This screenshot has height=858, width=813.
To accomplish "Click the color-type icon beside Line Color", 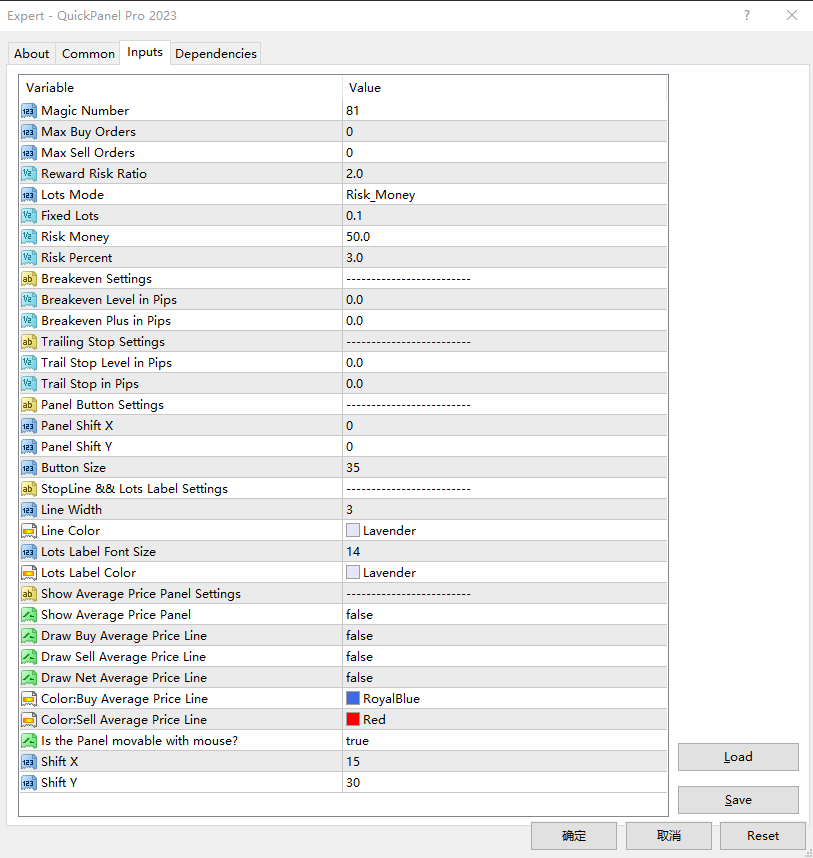I will (29, 531).
